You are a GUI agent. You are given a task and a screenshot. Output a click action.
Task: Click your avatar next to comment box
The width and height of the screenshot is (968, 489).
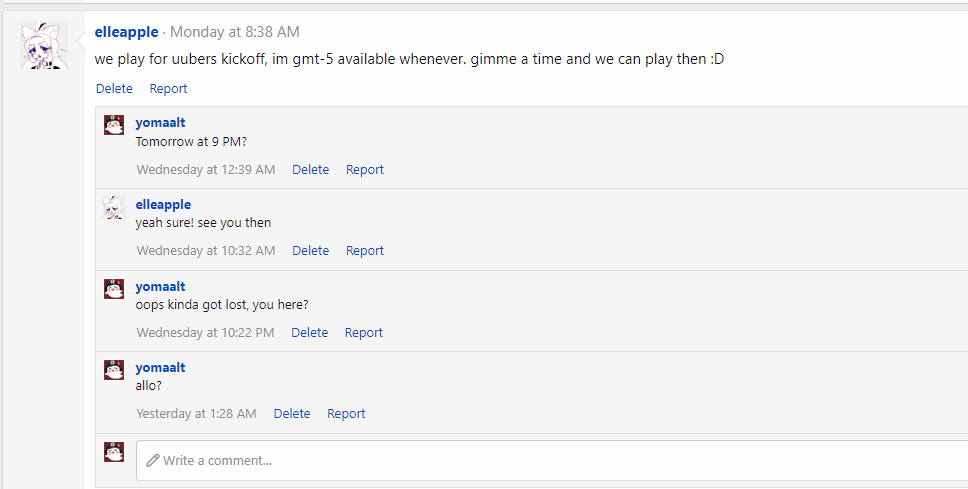point(114,452)
